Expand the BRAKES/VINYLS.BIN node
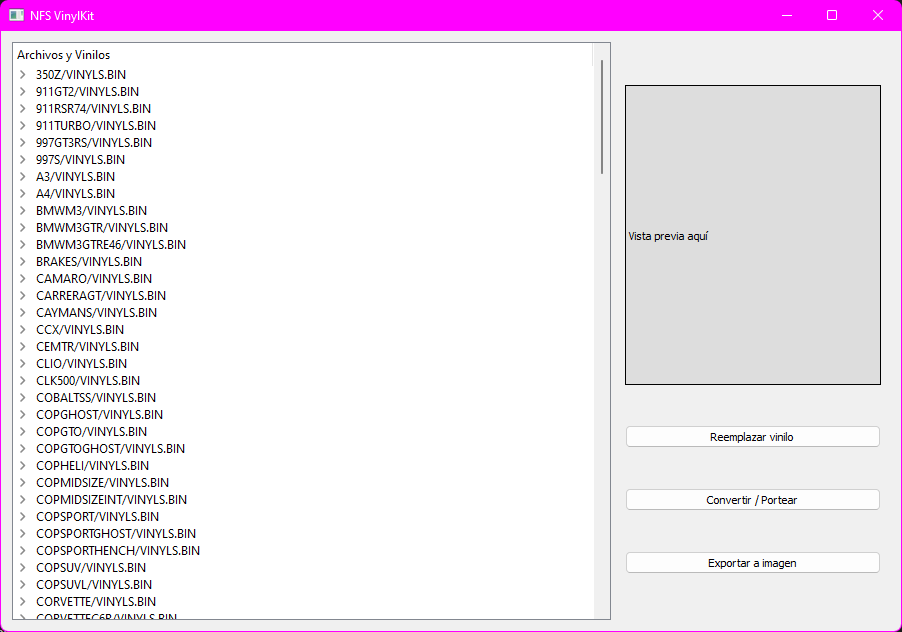 click(22, 261)
